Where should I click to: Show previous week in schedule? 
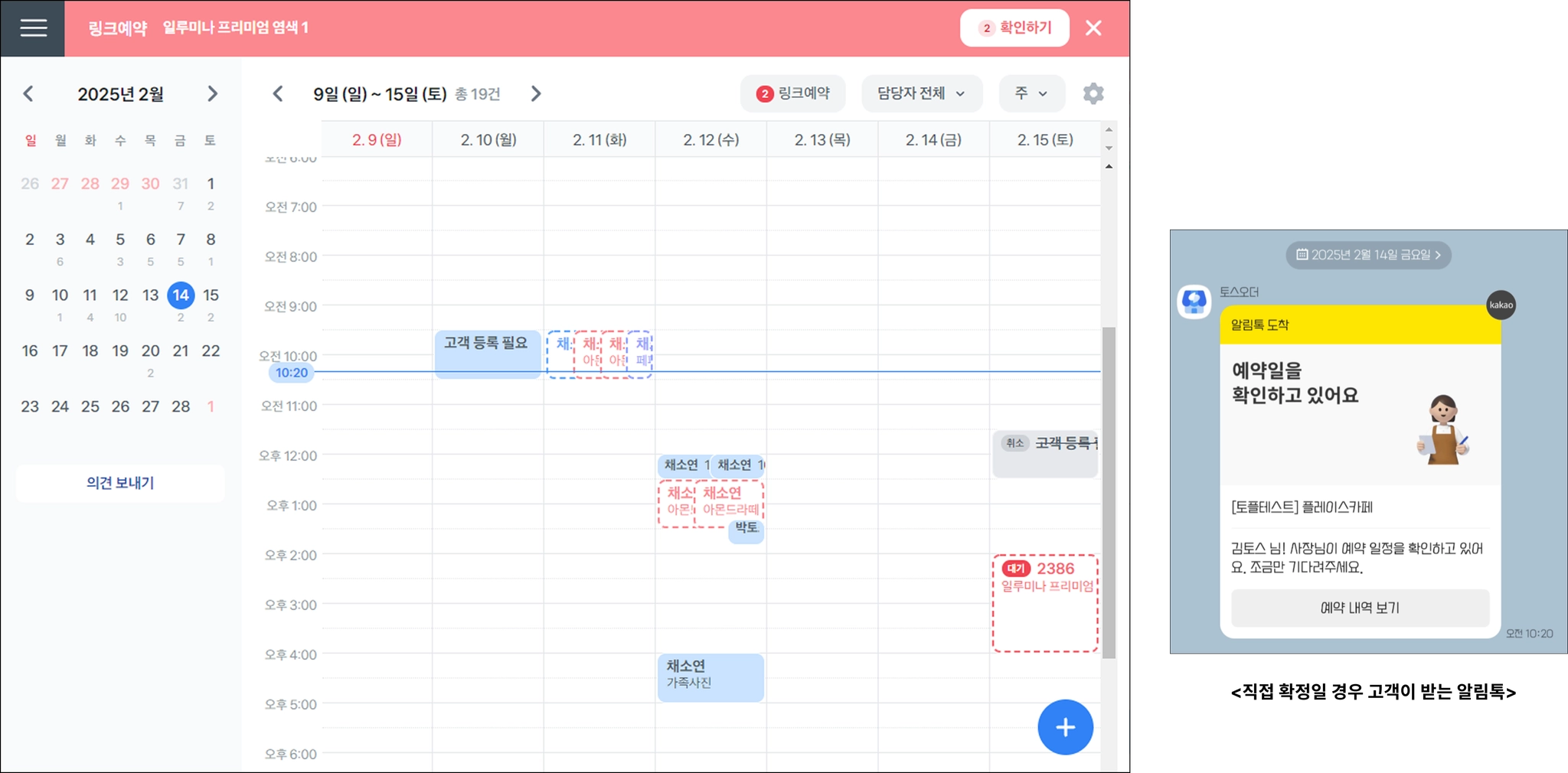click(x=278, y=93)
